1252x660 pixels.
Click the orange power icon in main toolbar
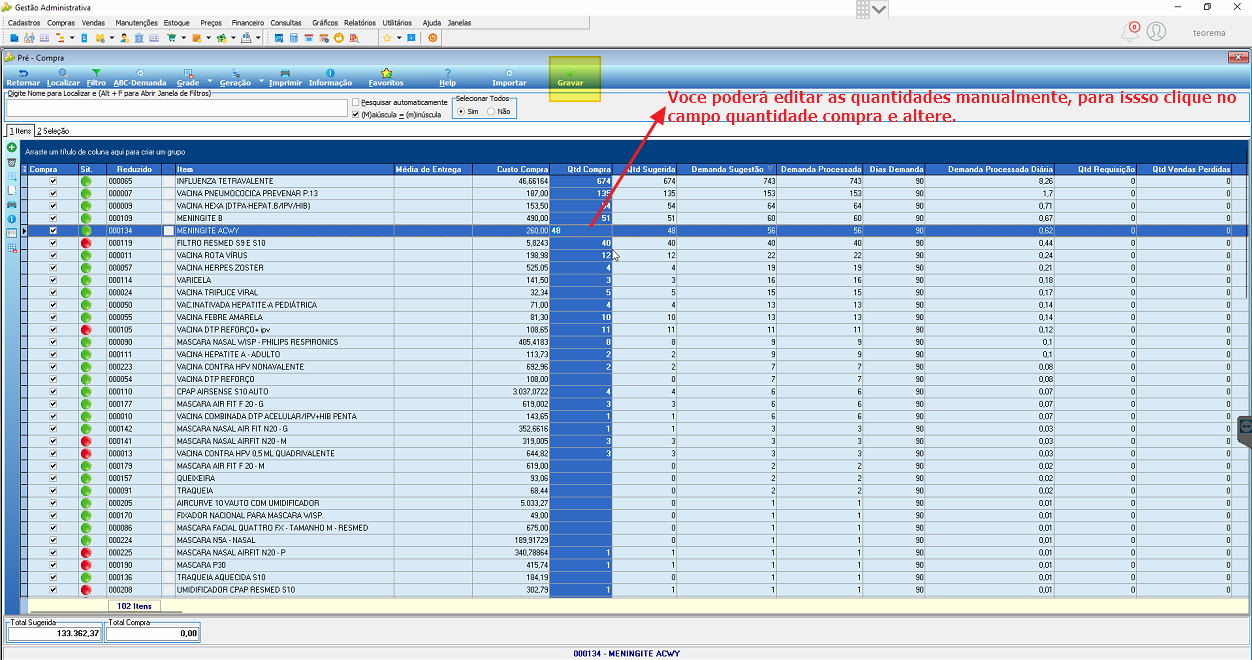click(x=432, y=38)
